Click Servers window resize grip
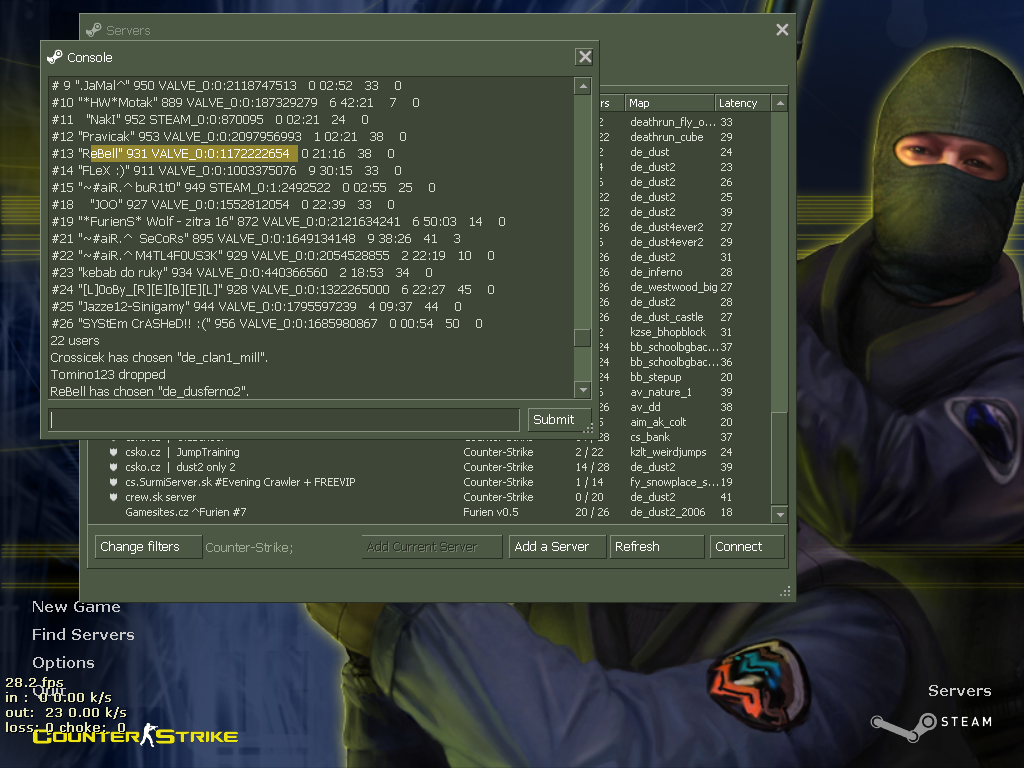1024x768 pixels. [785, 591]
